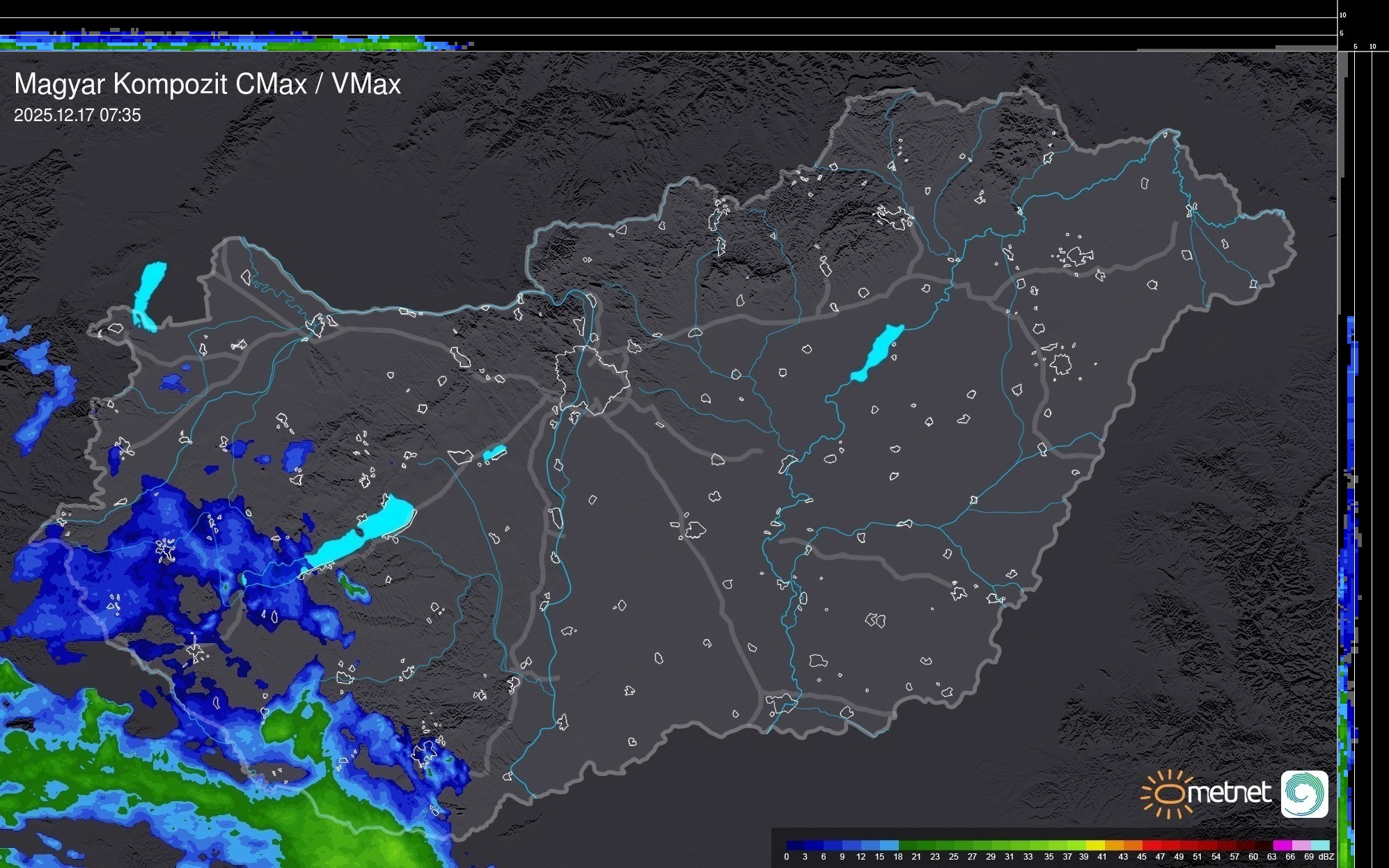Click the dBZ unit label in legend

click(x=1326, y=857)
